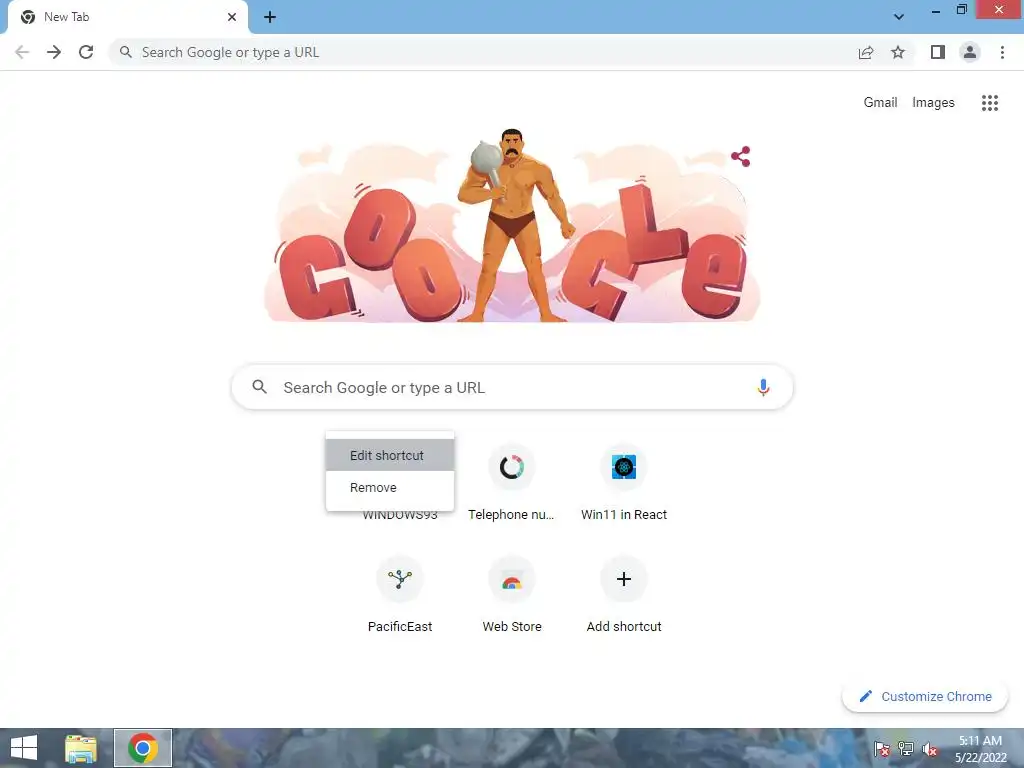Open the PacificEast shortcut
Image resolution: width=1024 pixels, height=768 pixels.
pyautogui.click(x=400, y=594)
